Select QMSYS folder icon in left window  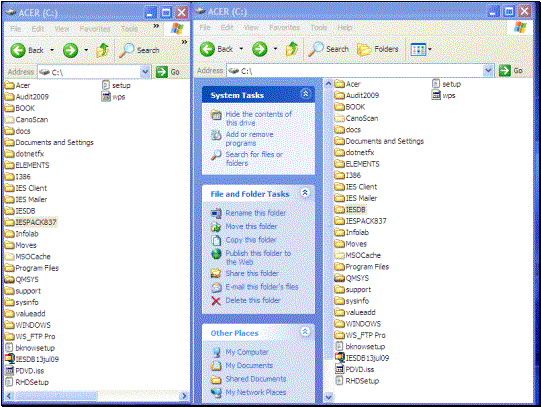[x=10, y=279]
